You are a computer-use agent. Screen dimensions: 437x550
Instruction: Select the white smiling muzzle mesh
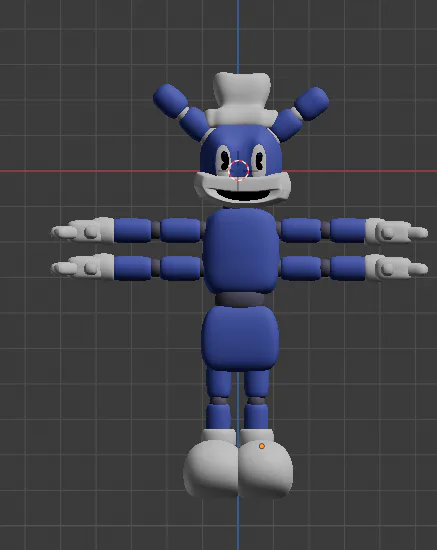[242, 188]
